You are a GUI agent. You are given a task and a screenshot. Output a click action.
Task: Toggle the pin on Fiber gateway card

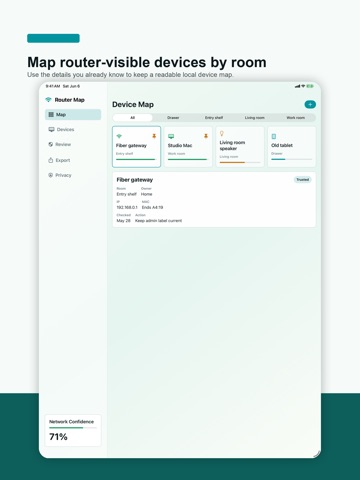coord(154,136)
